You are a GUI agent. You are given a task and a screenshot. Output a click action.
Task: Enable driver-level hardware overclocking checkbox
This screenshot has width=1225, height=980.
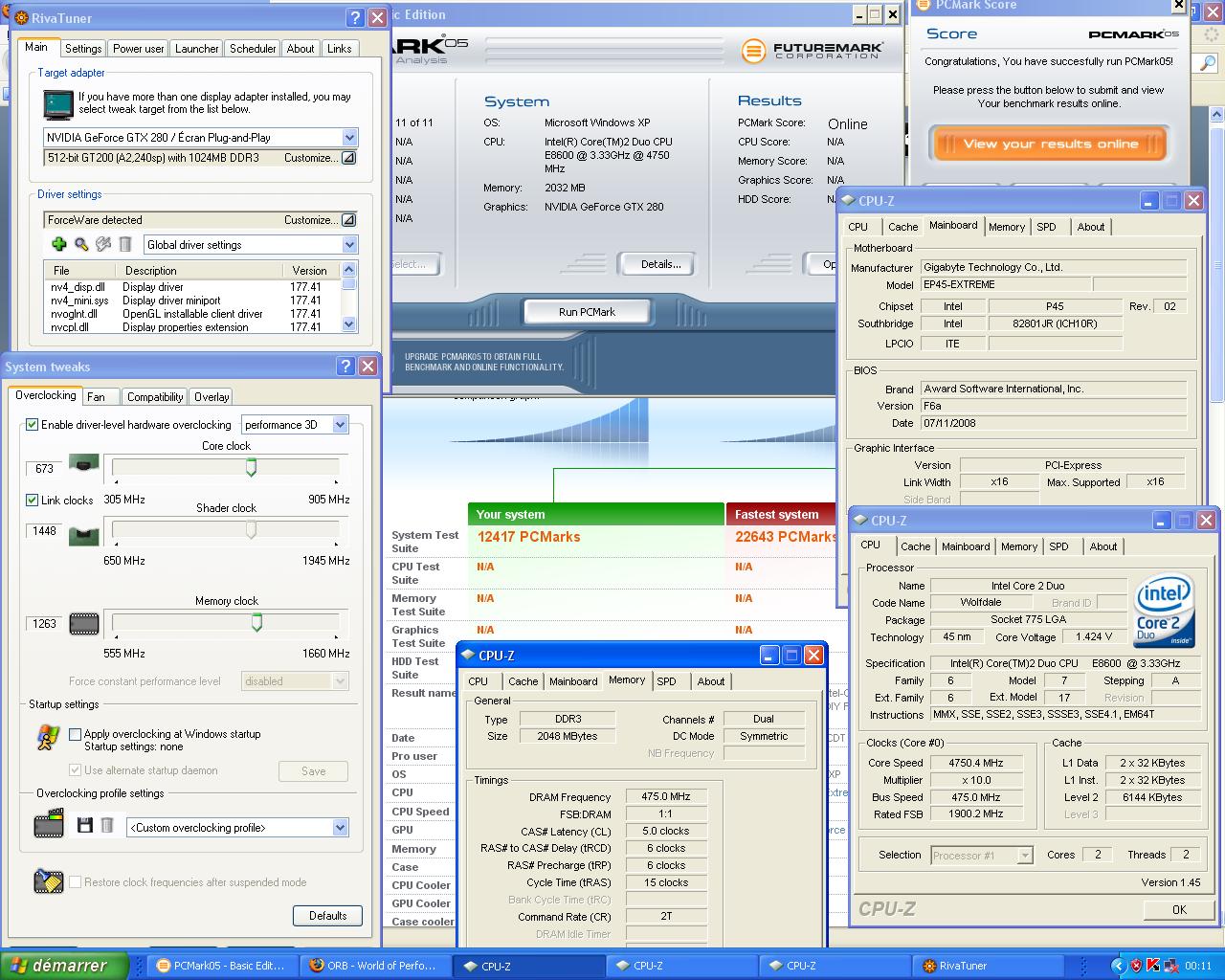pyautogui.click(x=32, y=424)
